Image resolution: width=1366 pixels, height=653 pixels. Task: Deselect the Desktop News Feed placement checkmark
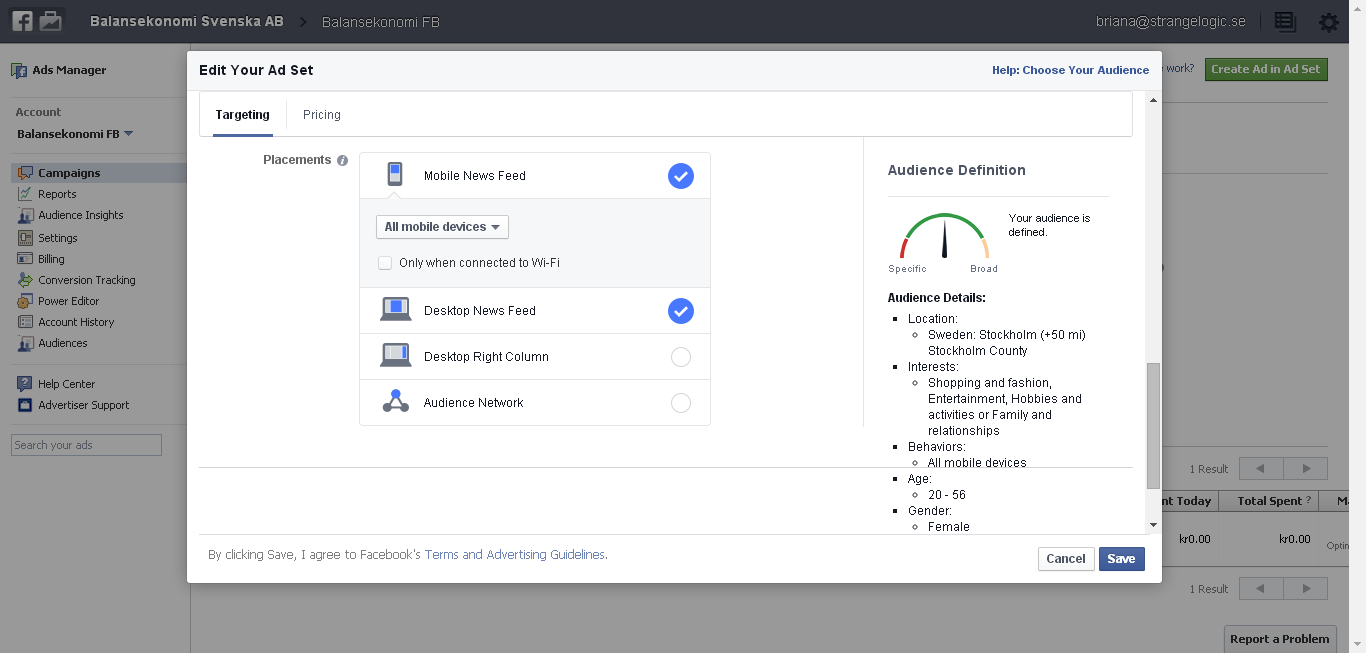point(681,311)
